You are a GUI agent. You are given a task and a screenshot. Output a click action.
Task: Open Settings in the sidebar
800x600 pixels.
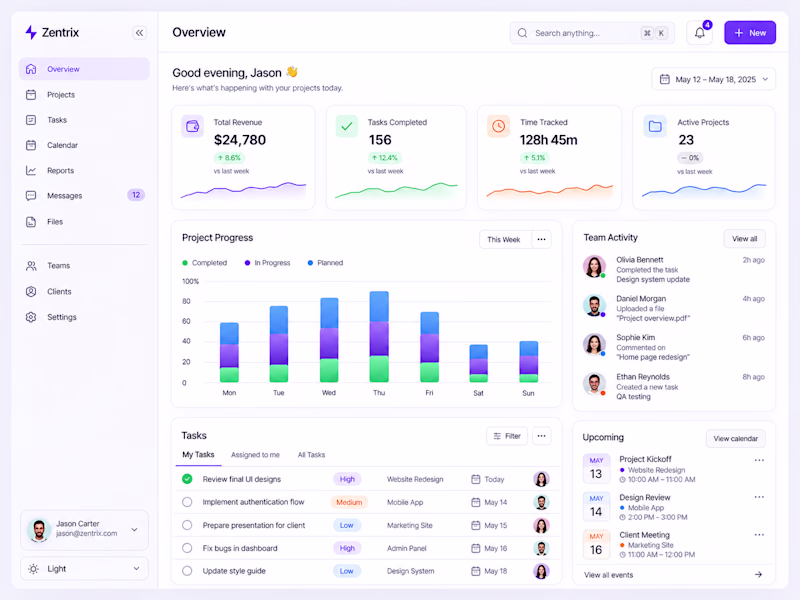point(84,317)
